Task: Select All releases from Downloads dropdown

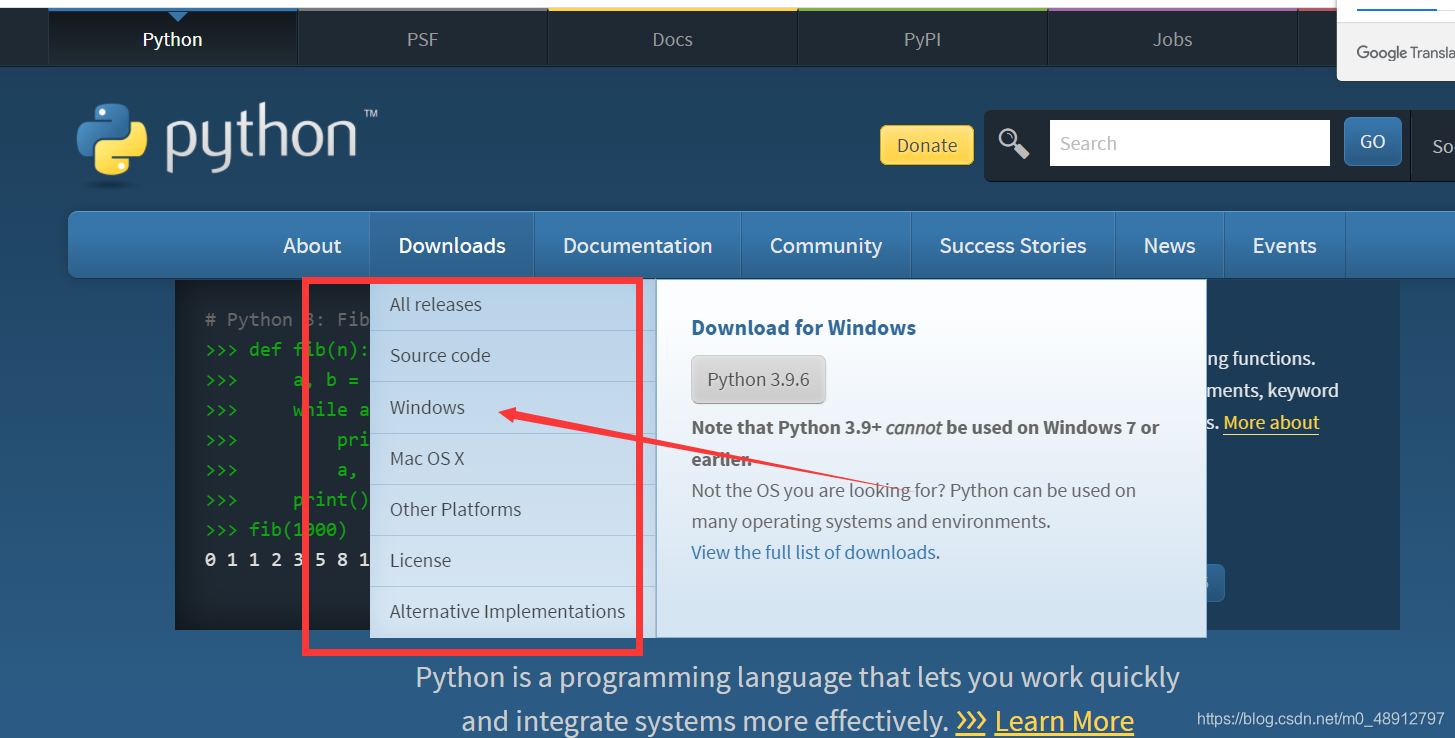Action: tap(513, 305)
